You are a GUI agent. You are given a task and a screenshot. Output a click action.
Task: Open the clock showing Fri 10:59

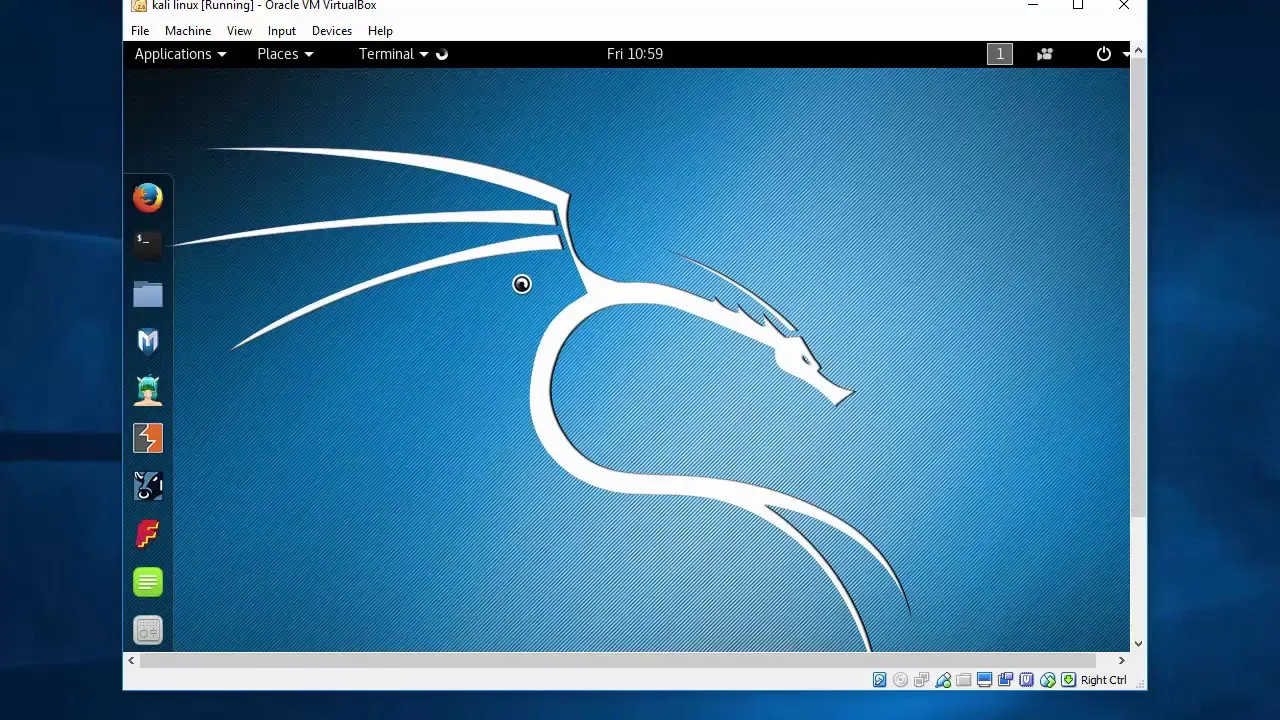pos(635,54)
